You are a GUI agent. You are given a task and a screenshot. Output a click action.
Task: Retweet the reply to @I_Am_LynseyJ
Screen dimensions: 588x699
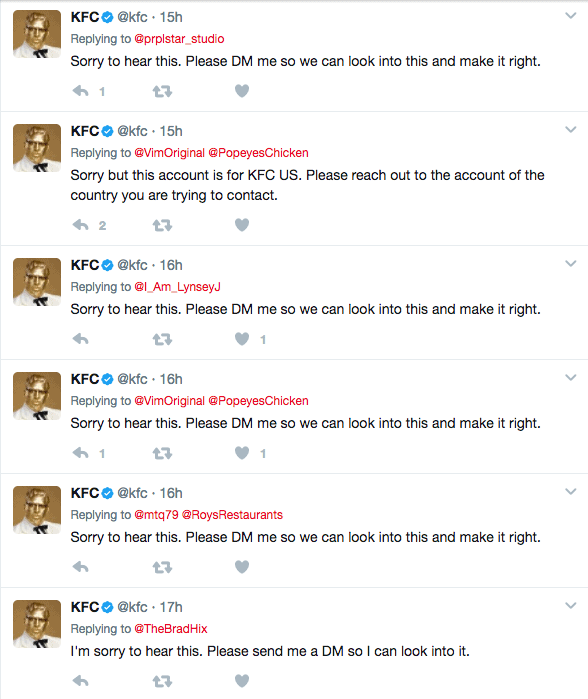pos(162,340)
